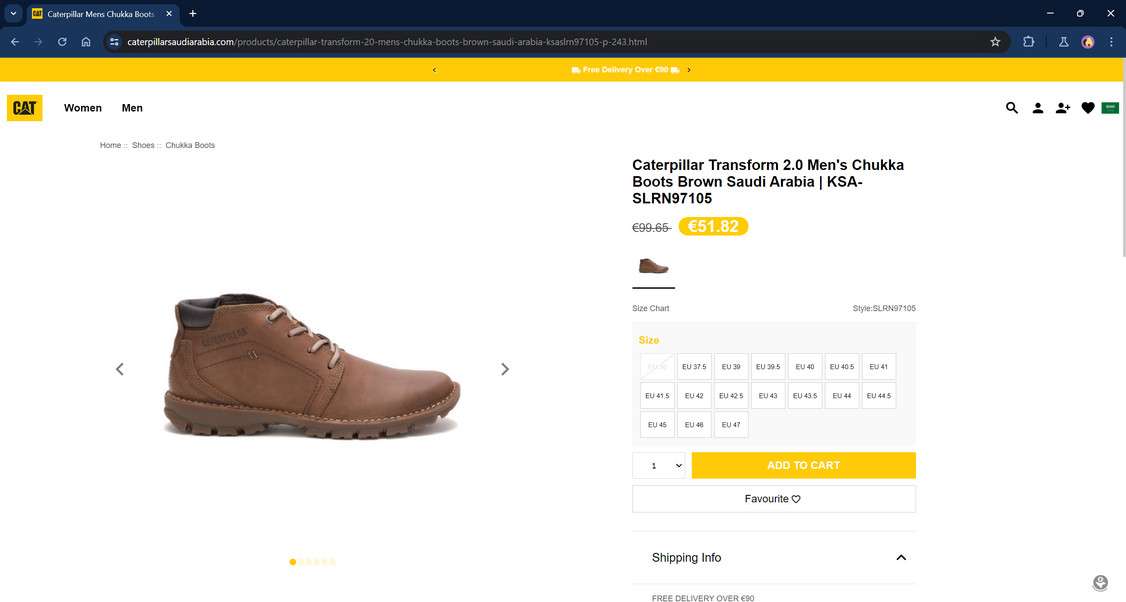
Task: Choose size EU 46
Action: 694,425
